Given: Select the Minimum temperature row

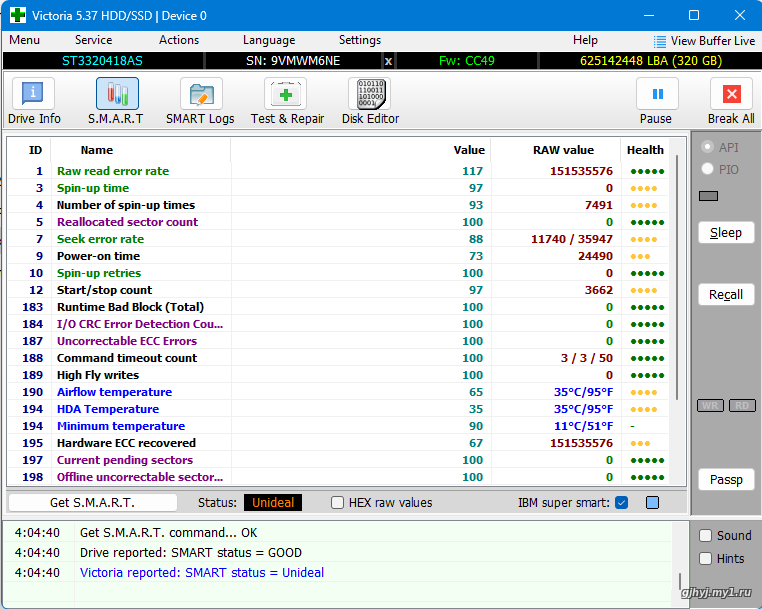Looking at the screenshot, I should pos(338,426).
